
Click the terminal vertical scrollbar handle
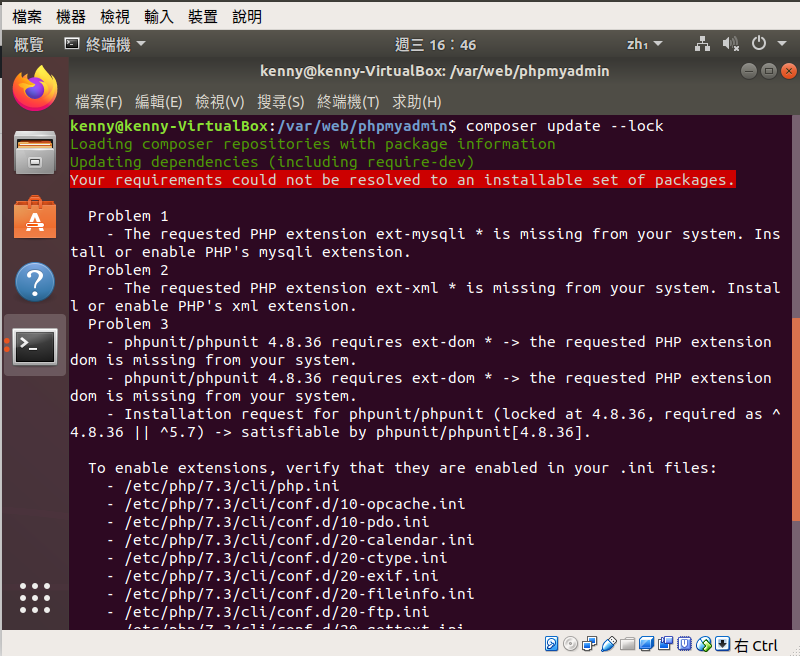point(795,418)
